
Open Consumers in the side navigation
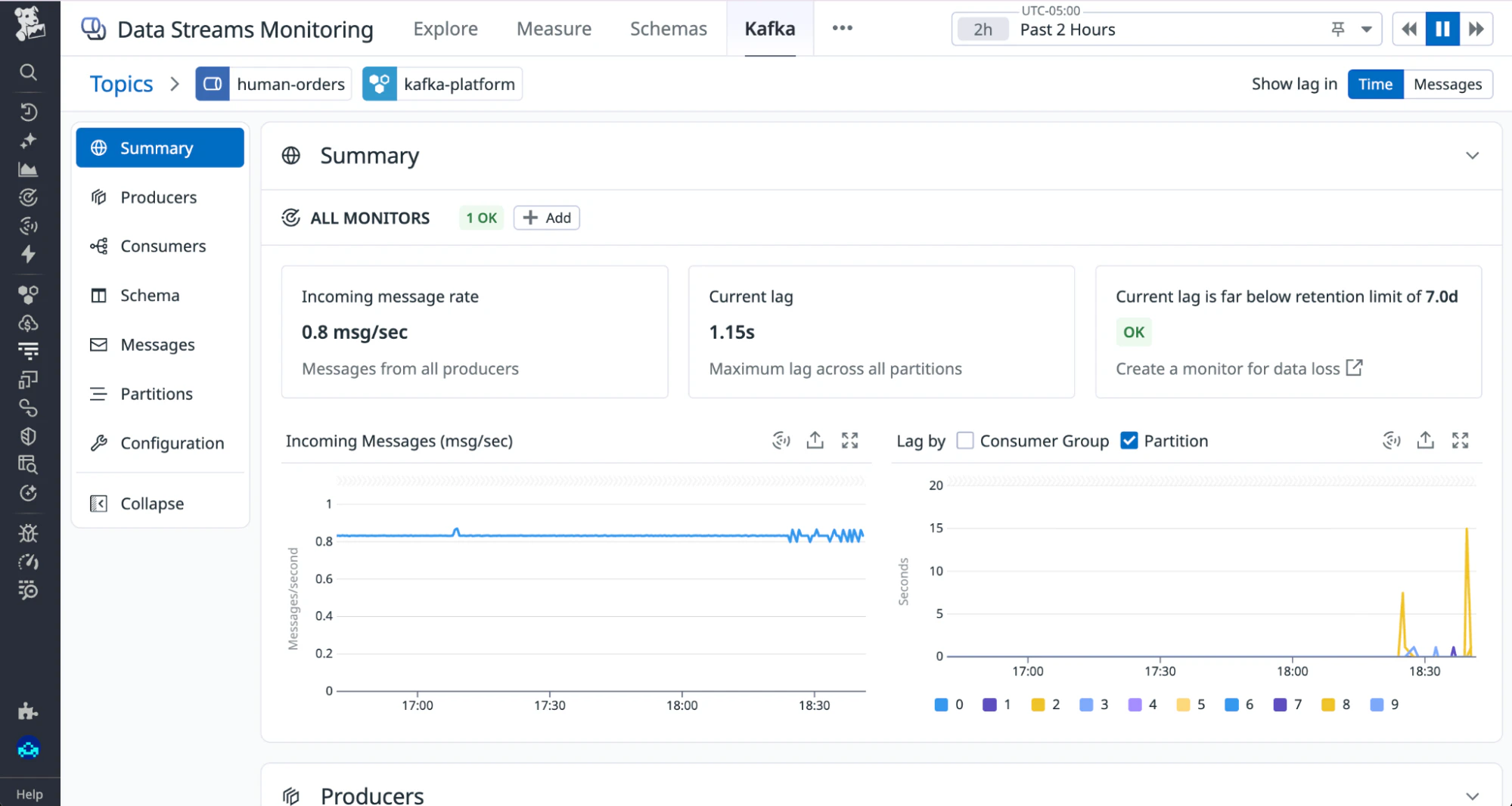pyautogui.click(x=163, y=246)
